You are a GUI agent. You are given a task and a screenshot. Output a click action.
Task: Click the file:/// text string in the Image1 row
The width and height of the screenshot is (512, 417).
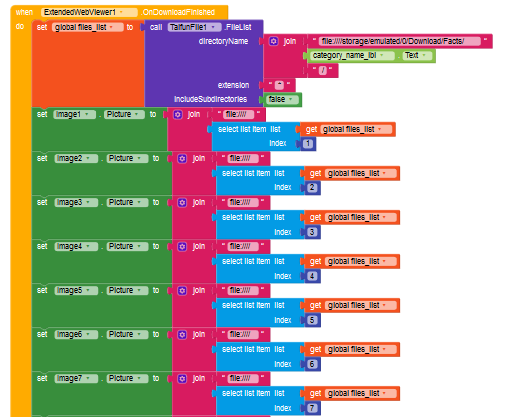point(238,115)
